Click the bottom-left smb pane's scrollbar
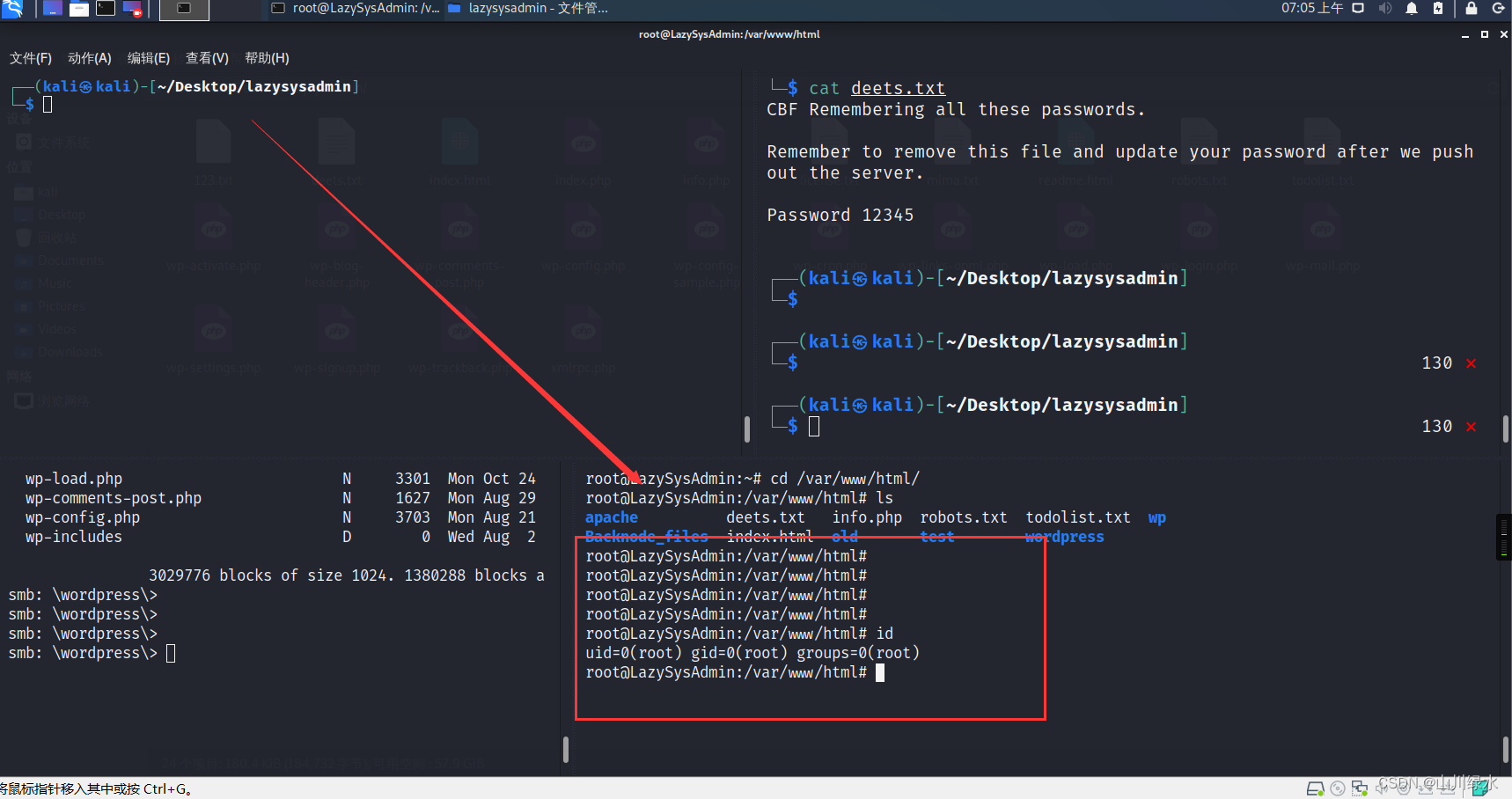Screen dimensions: 1512x799 coord(566,750)
